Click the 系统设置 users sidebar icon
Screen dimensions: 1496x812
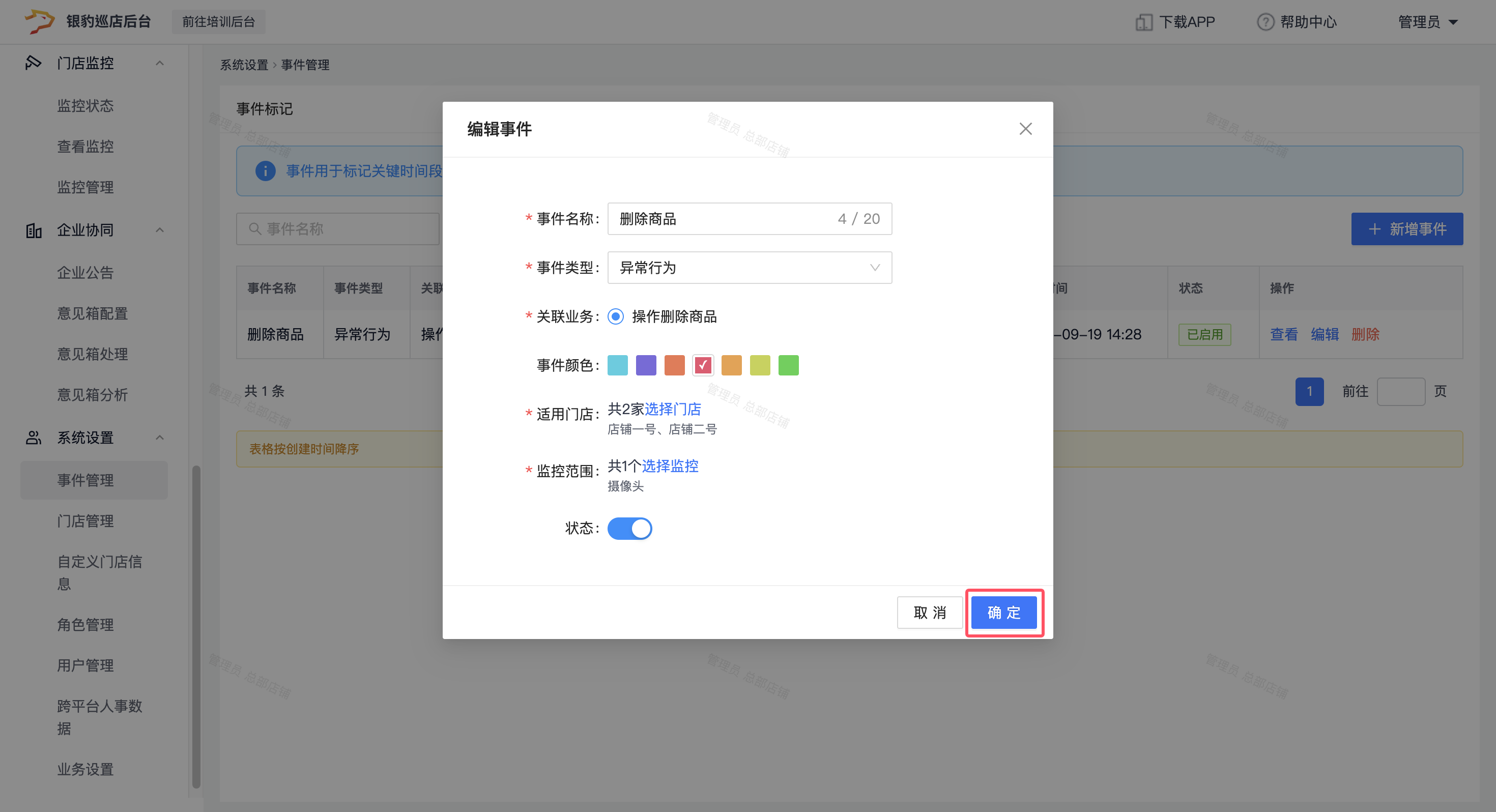(x=33, y=438)
